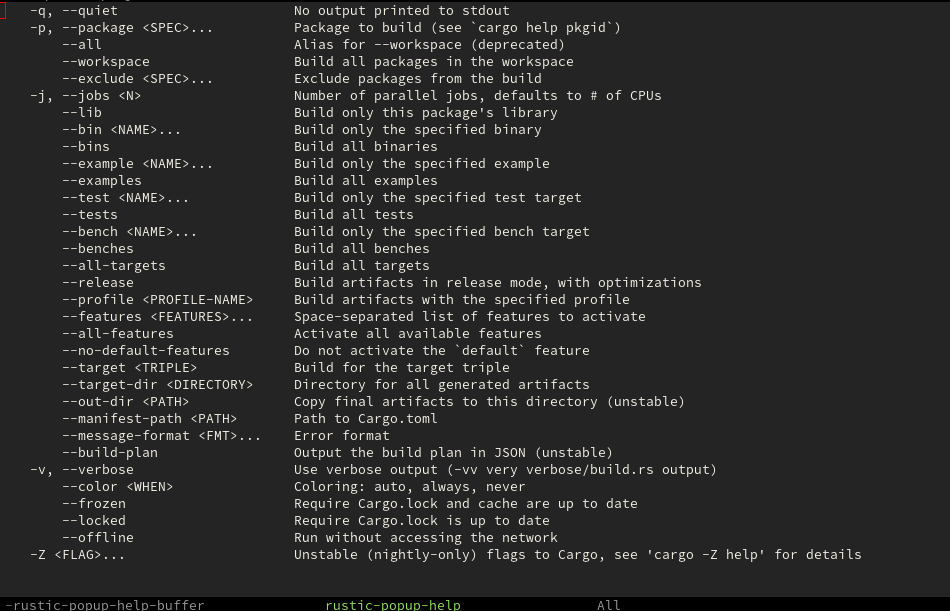Place cursor on the --lib flag
Viewport: 950px width, 611px height.
81,113
